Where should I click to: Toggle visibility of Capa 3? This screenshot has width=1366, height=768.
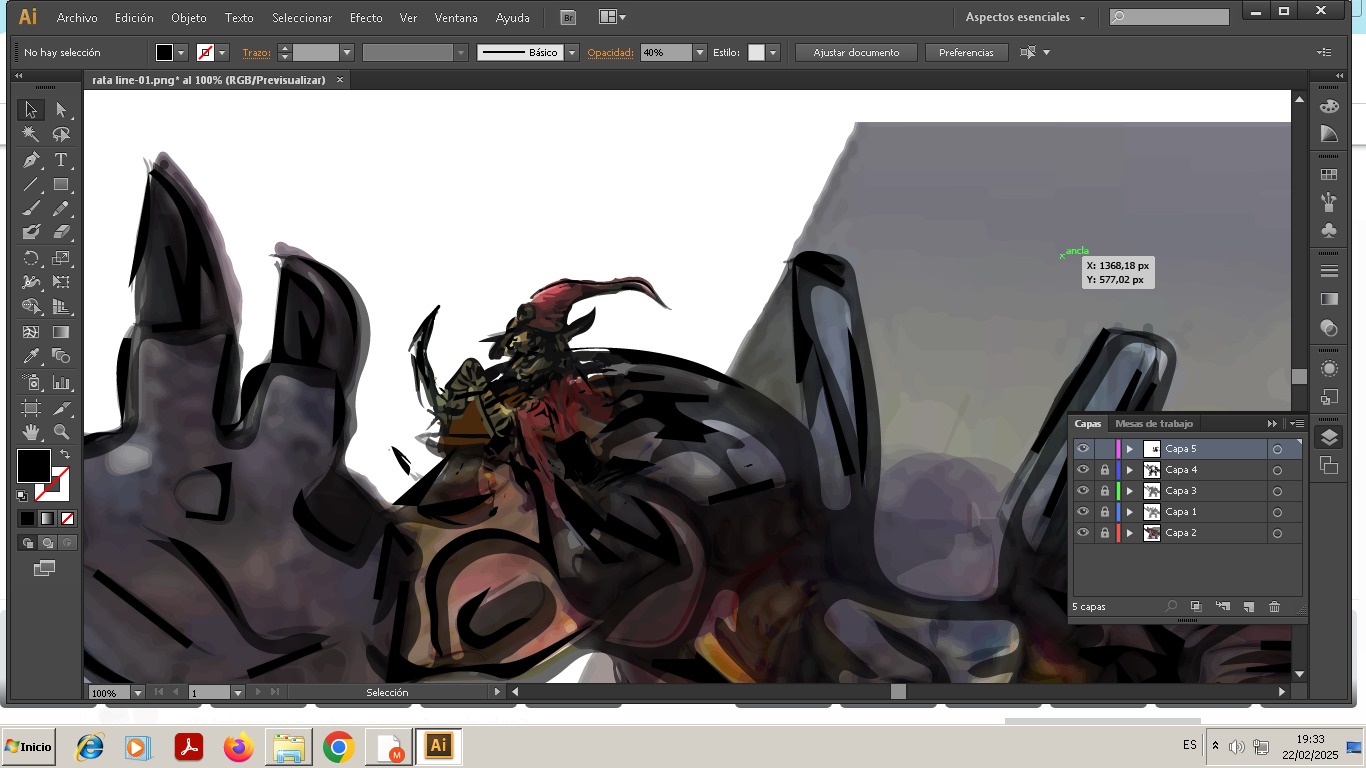pyautogui.click(x=1083, y=491)
